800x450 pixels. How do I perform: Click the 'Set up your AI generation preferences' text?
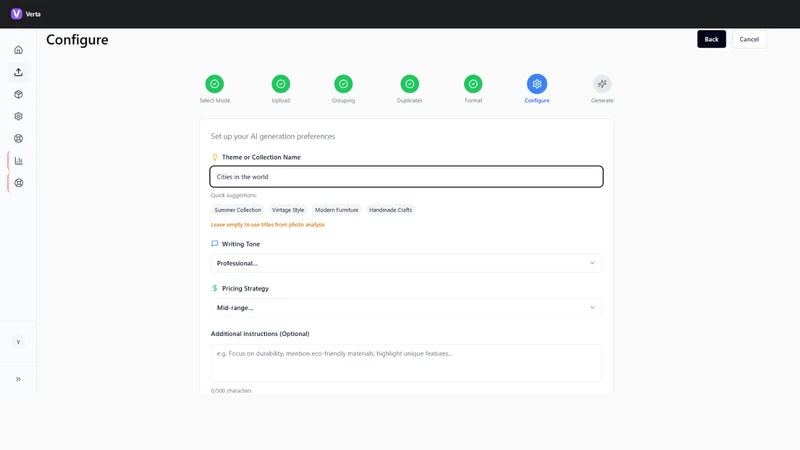273,136
